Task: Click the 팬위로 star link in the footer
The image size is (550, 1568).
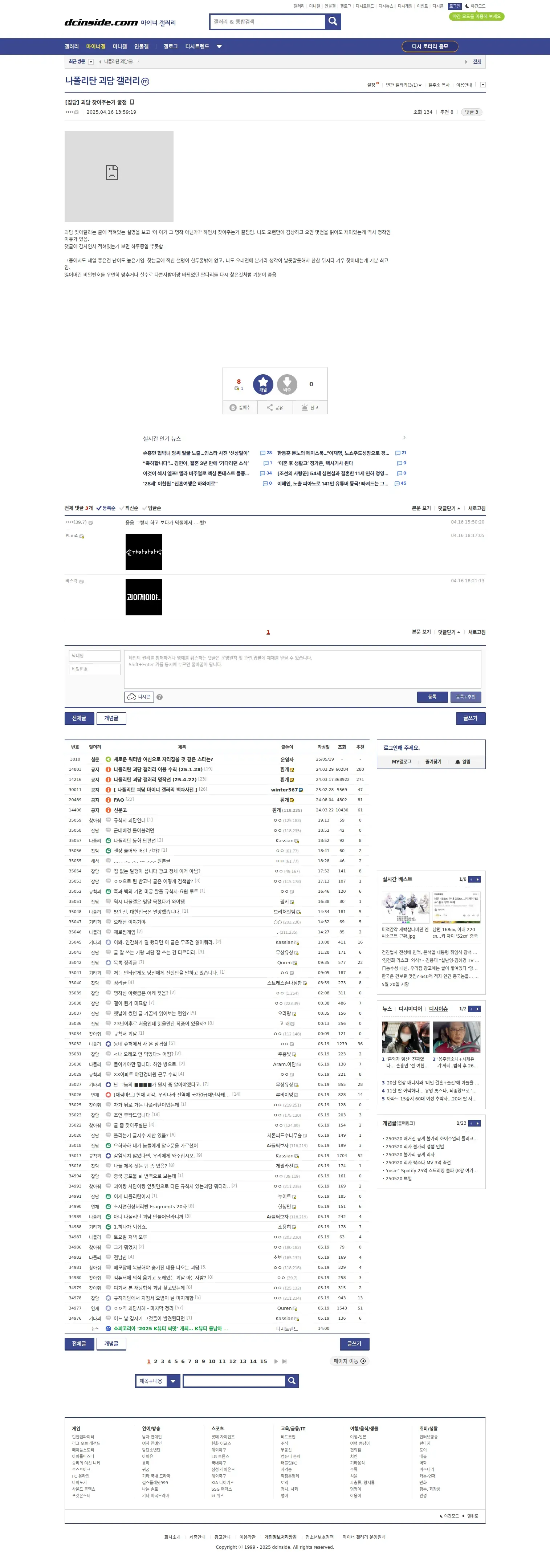Action: pos(470,1516)
